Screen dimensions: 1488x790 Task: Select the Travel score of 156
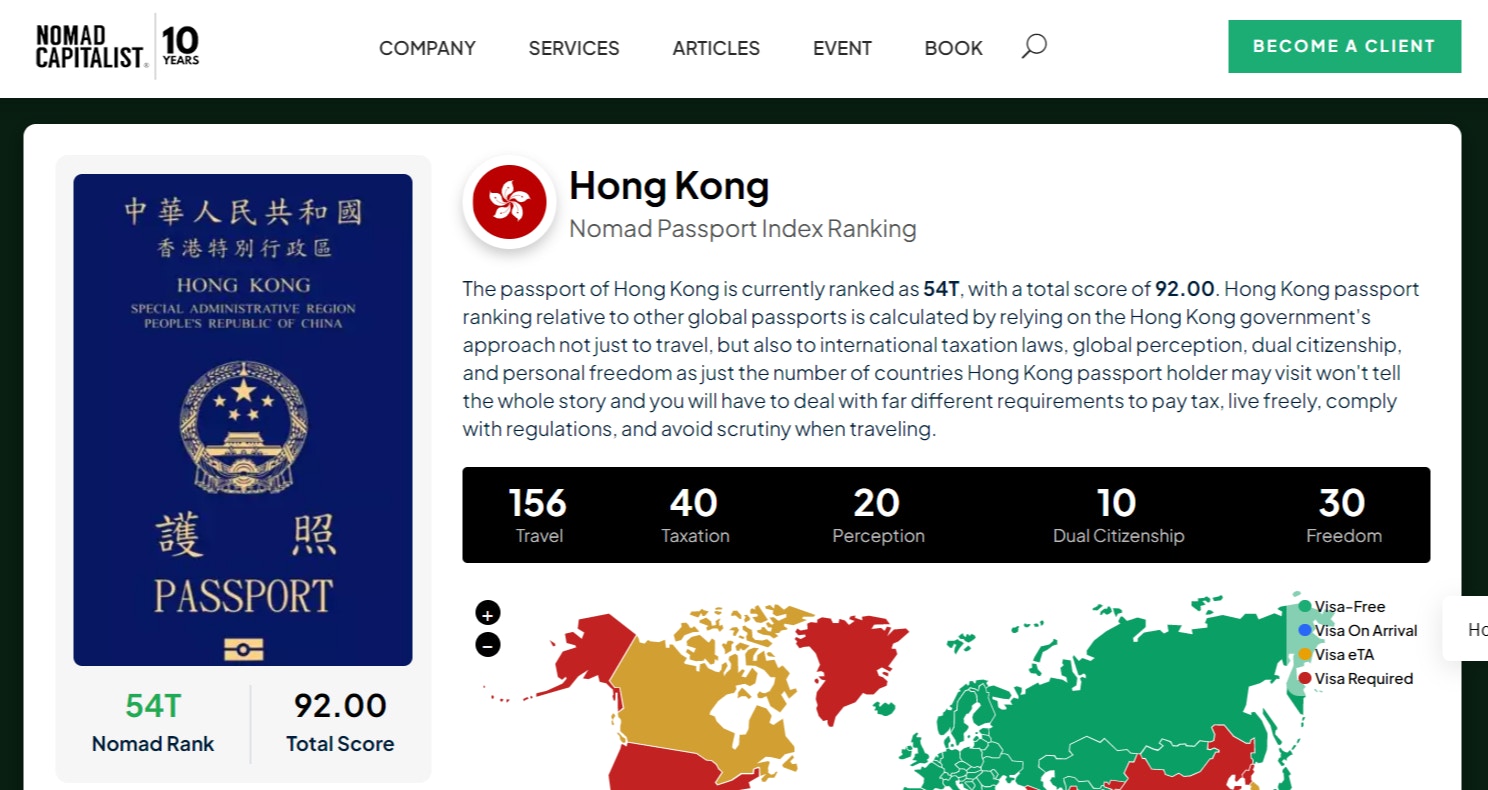tap(538, 514)
